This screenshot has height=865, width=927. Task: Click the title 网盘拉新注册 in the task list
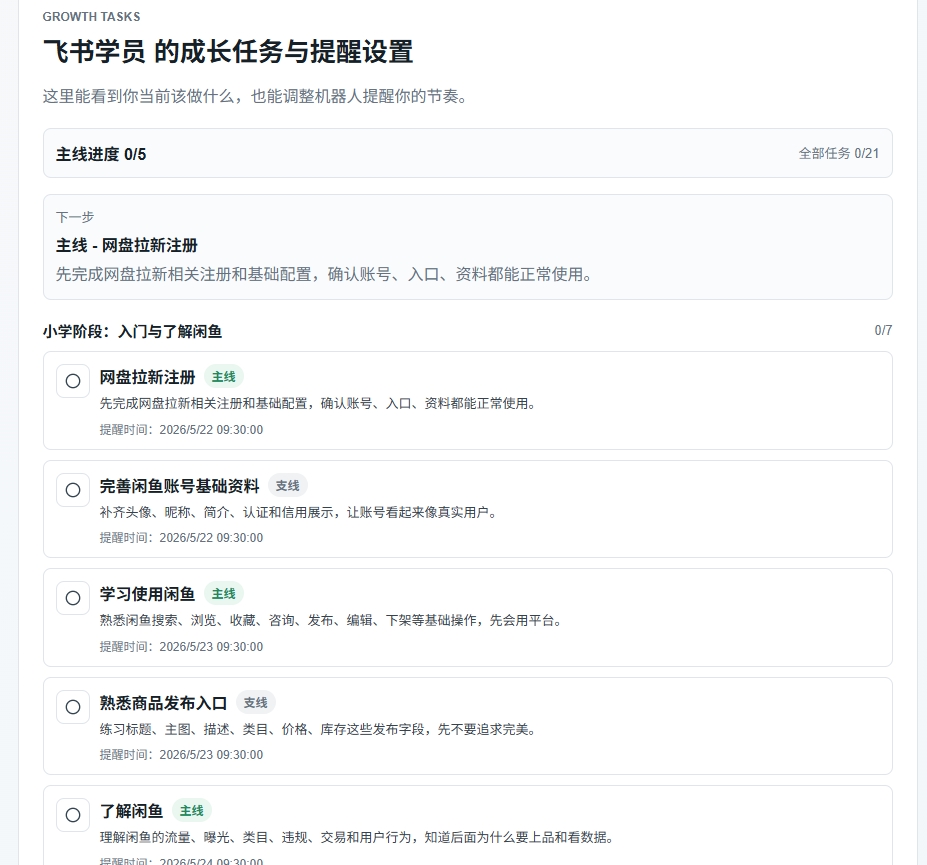coord(147,377)
